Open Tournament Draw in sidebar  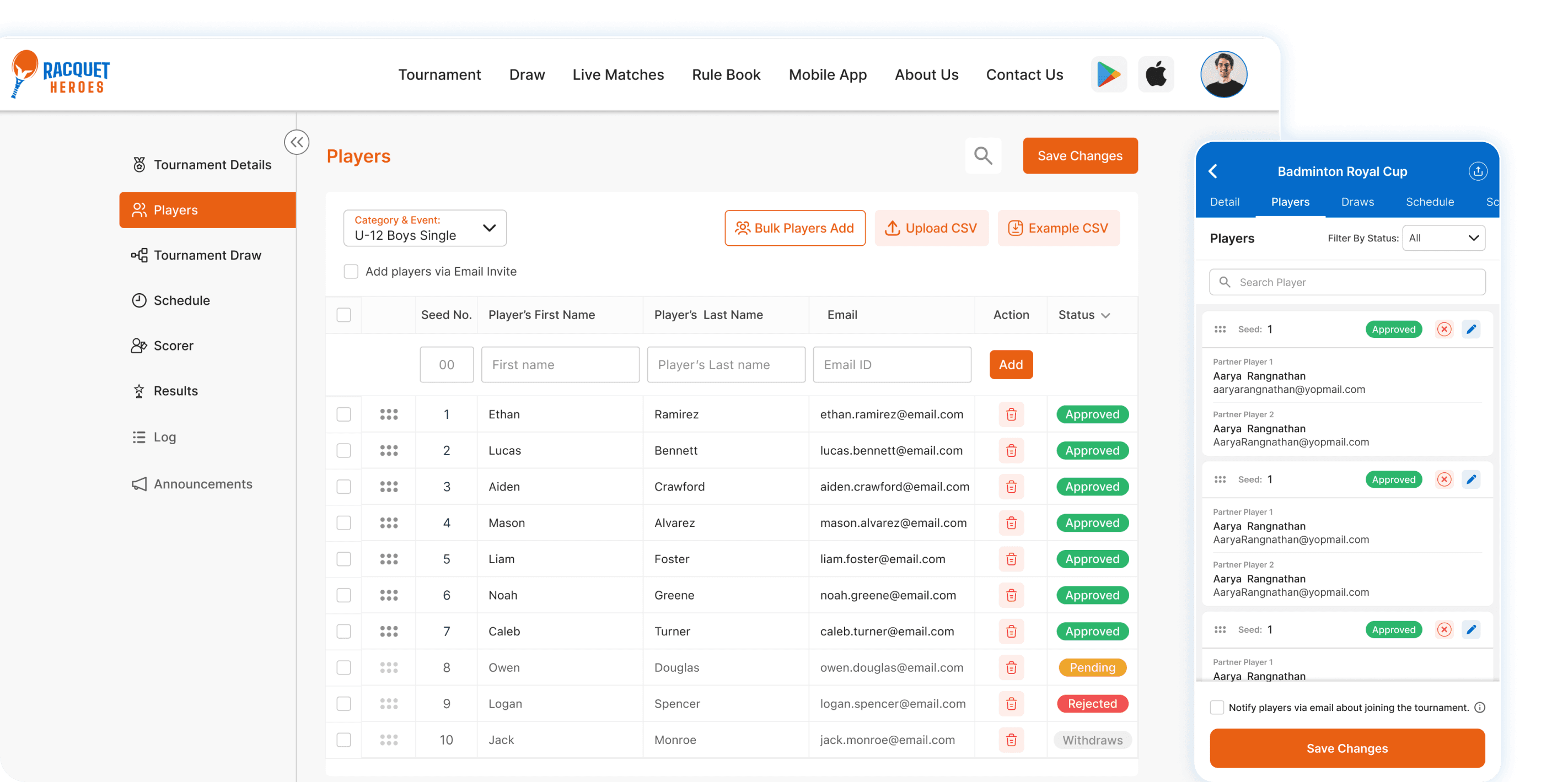tap(207, 255)
